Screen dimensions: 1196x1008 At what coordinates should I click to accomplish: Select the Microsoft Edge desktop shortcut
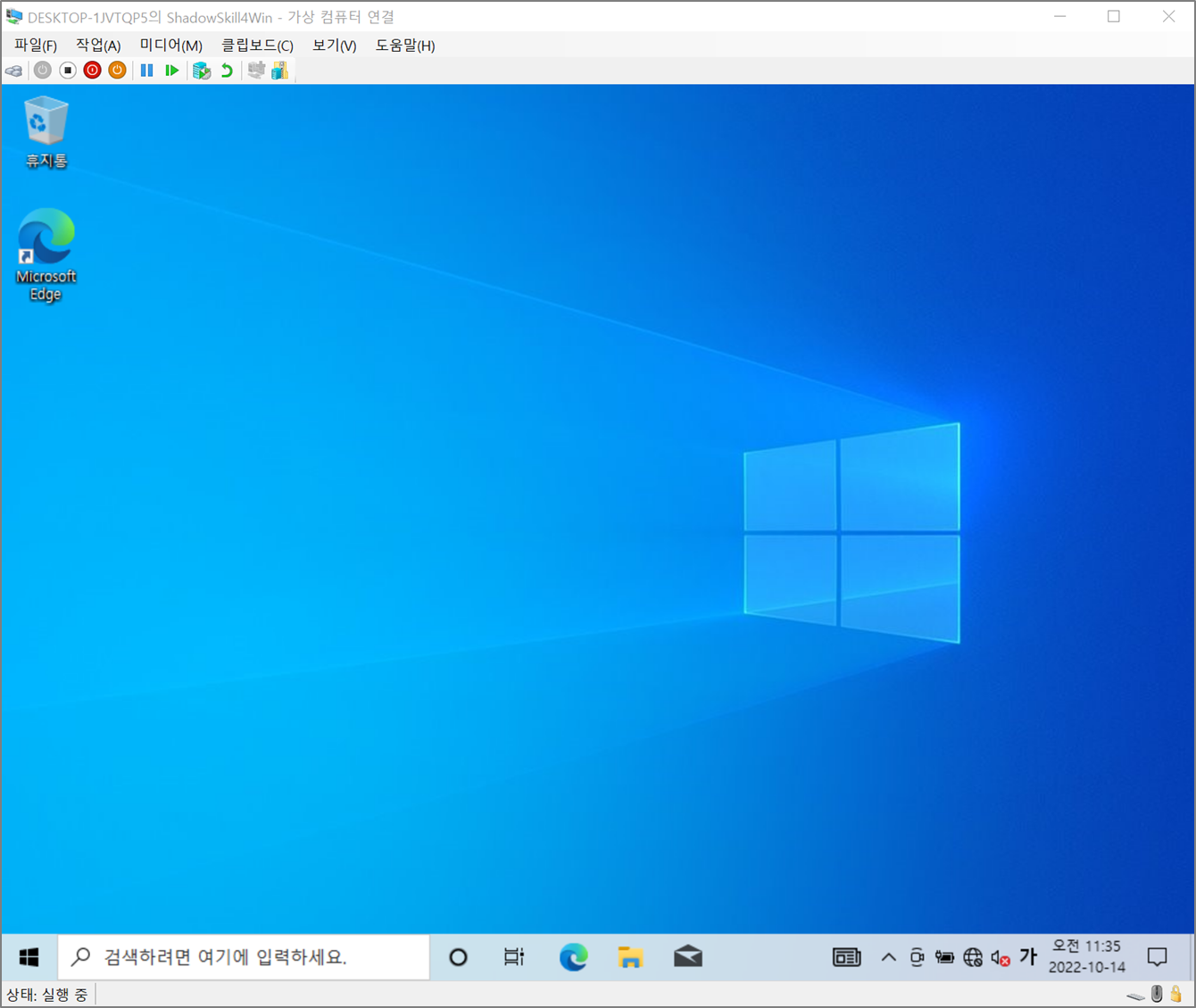pyautogui.click(x=46, y=255)
